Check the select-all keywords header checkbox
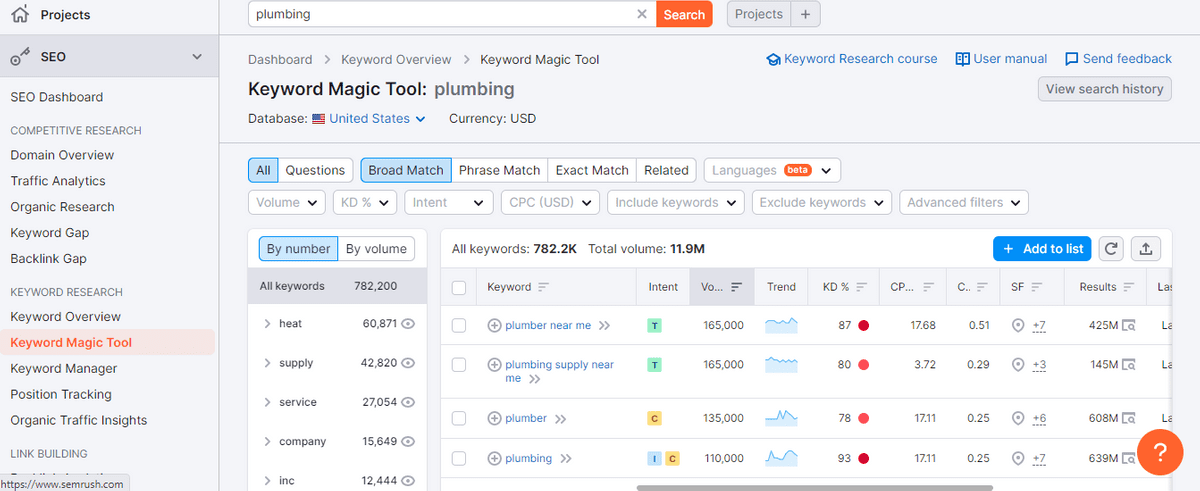 459,288
